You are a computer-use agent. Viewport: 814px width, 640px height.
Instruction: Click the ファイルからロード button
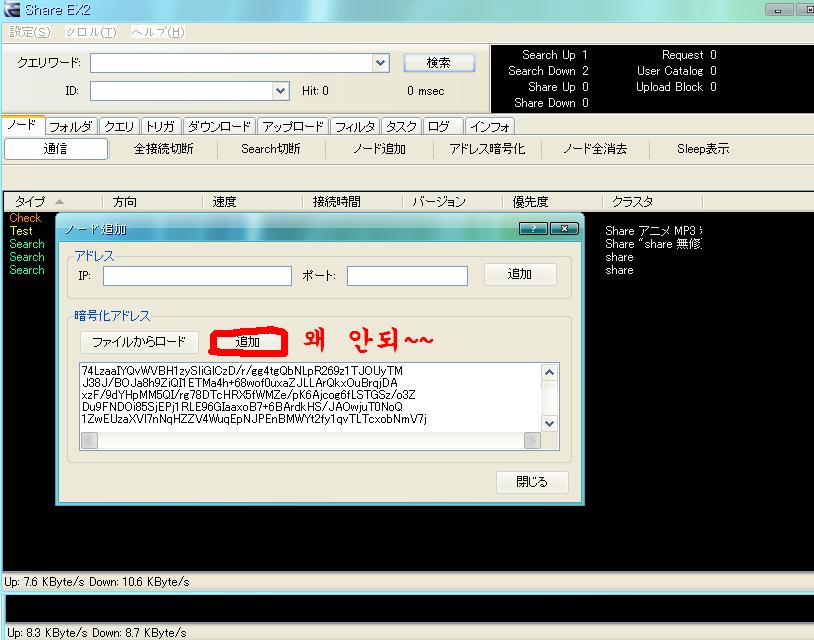pos(139,342)
